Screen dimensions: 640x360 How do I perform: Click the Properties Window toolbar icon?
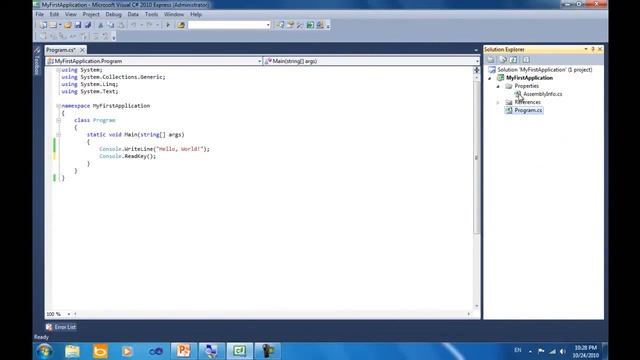click(x=290, y=25)
